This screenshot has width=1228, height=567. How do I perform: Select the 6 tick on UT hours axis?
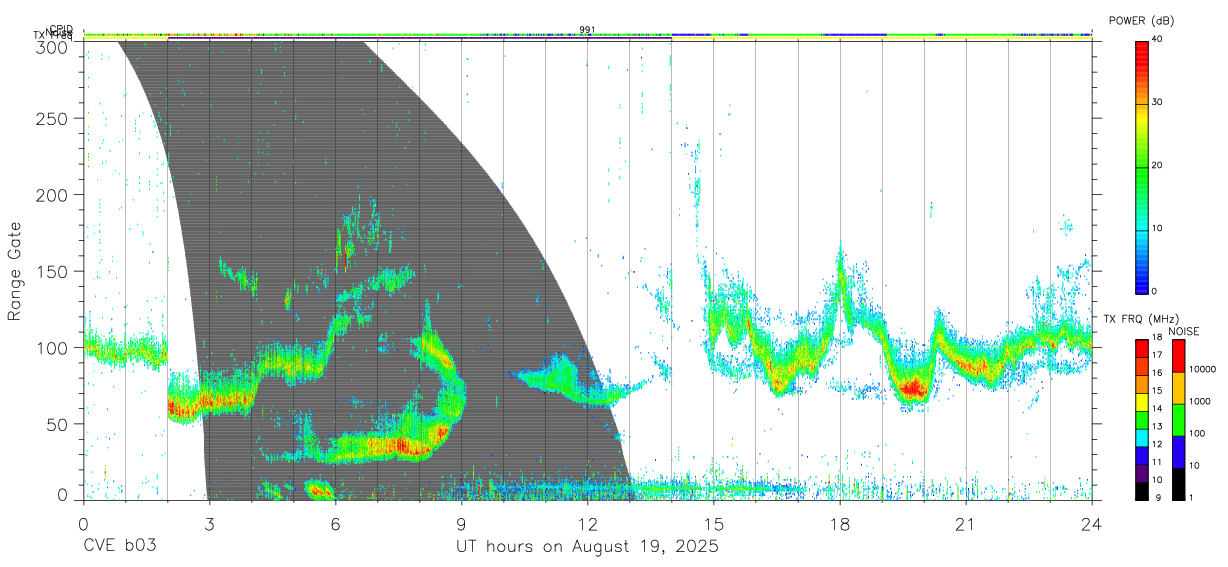point(335,524)
